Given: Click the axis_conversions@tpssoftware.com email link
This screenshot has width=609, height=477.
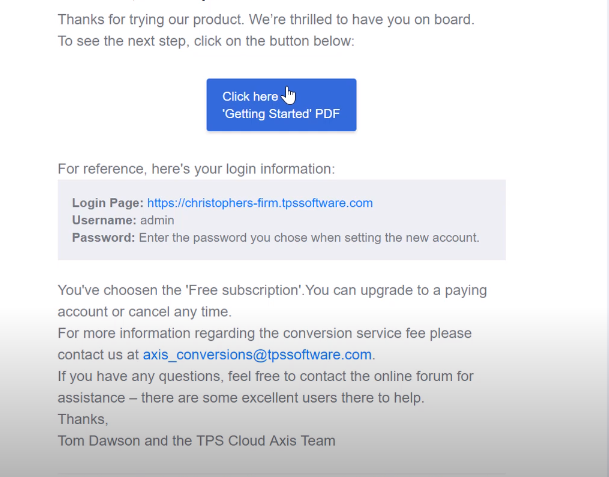Looking at the screenshot, I should [257, 355].
